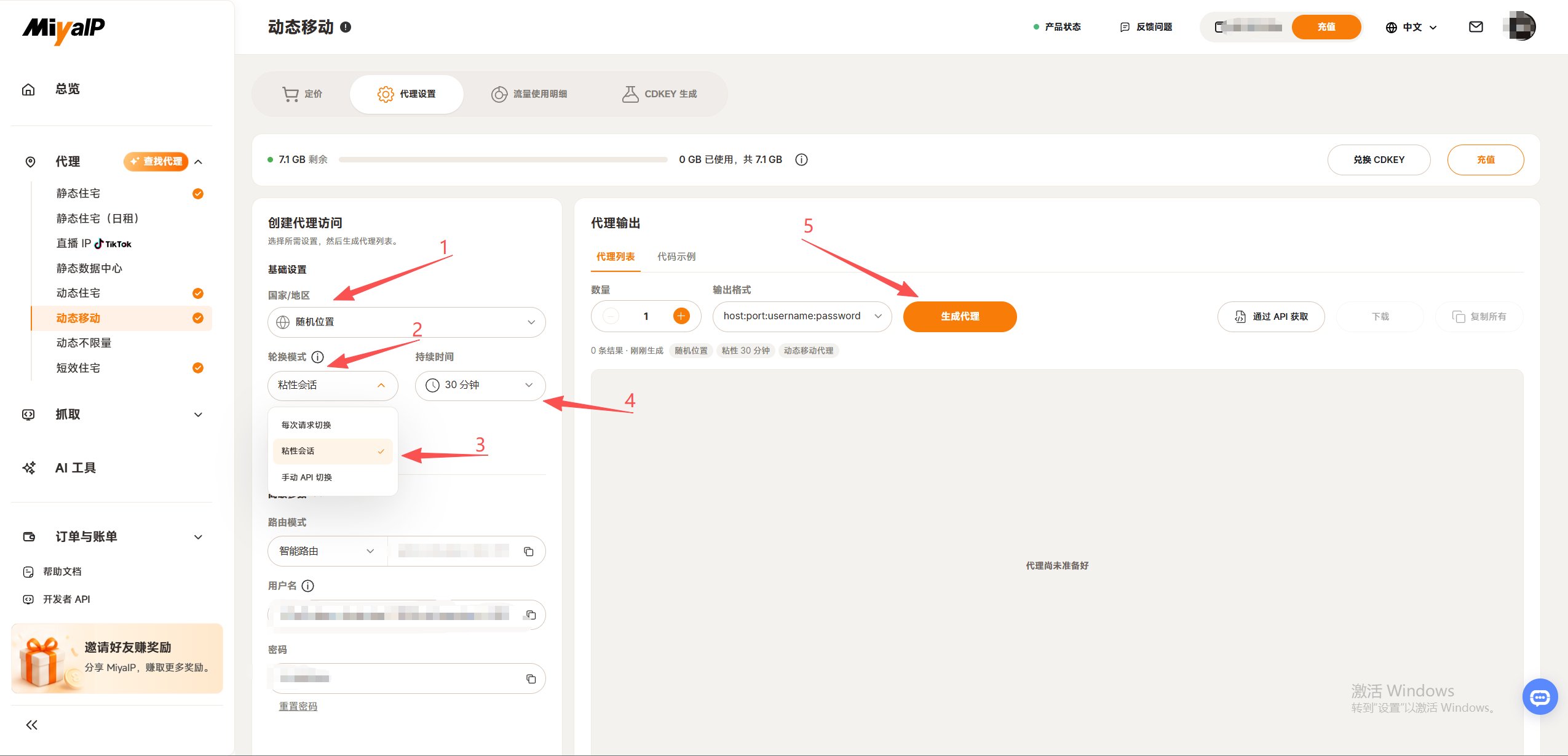Screen dimensions: 1568x756
Task: Click the 重置密码 link
Action: click(298, 707)
